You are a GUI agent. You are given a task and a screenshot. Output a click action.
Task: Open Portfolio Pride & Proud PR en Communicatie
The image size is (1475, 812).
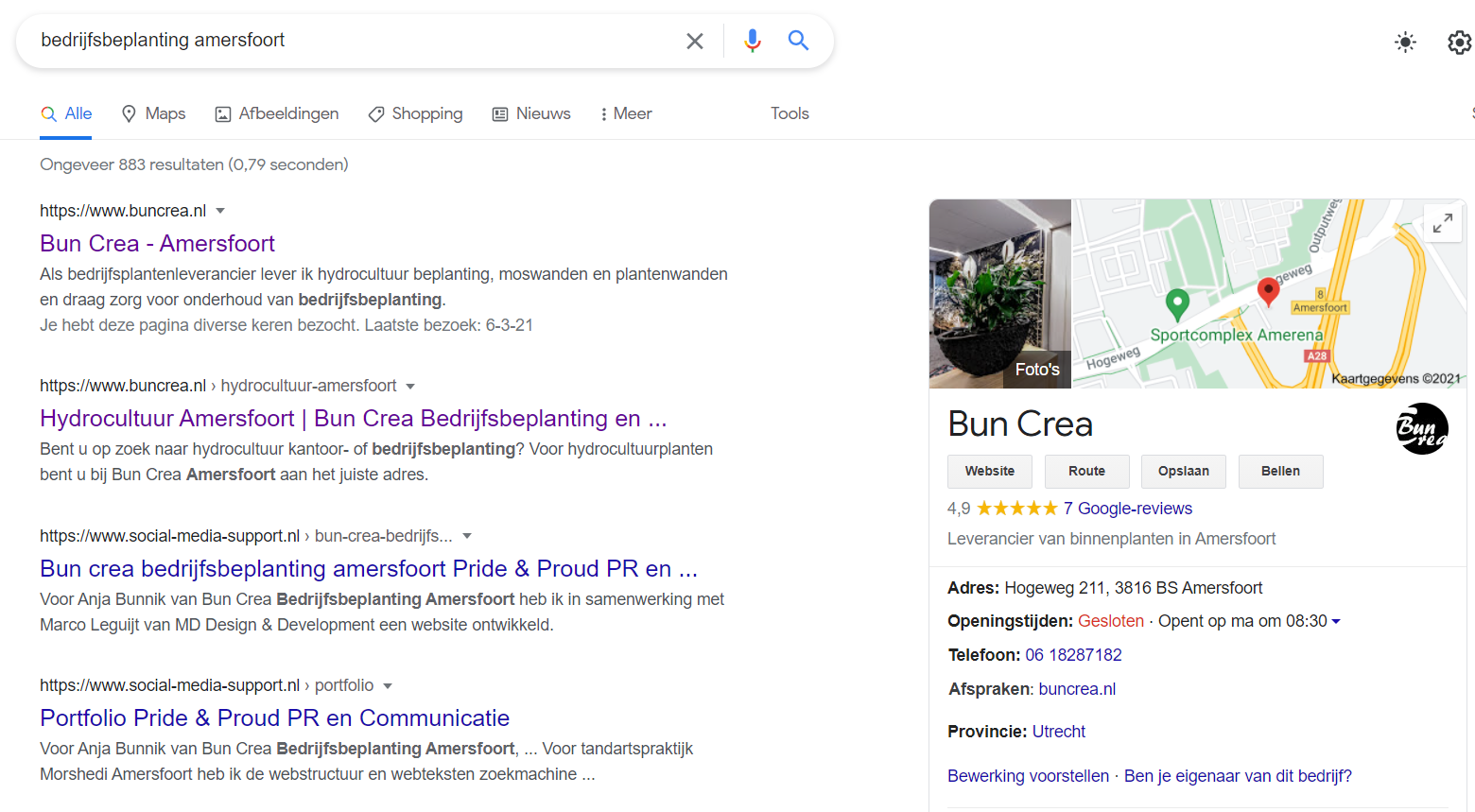[x=275, y=718]
